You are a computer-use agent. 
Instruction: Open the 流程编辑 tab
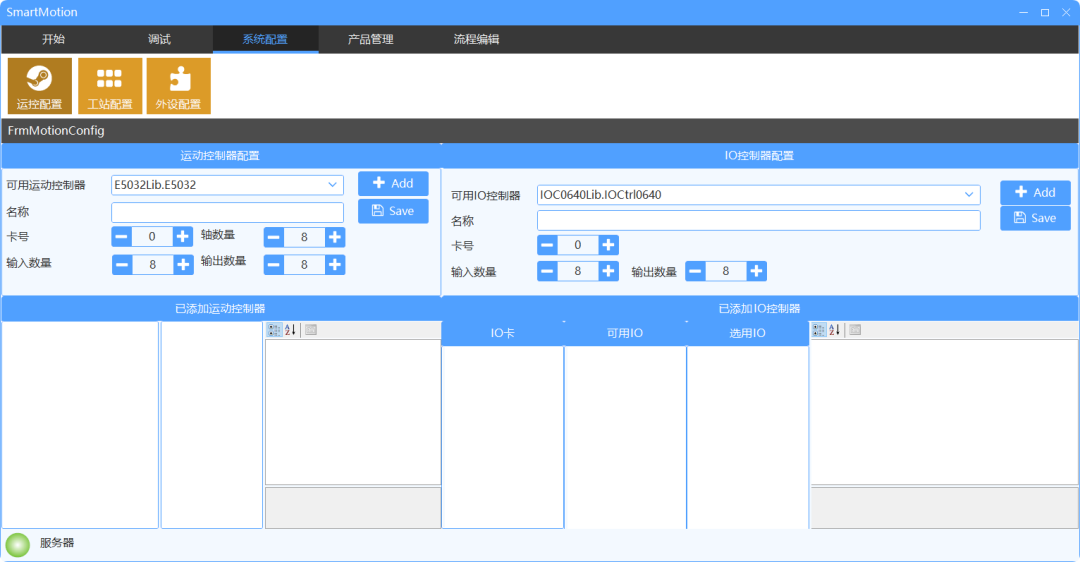[x=476, y=39]
